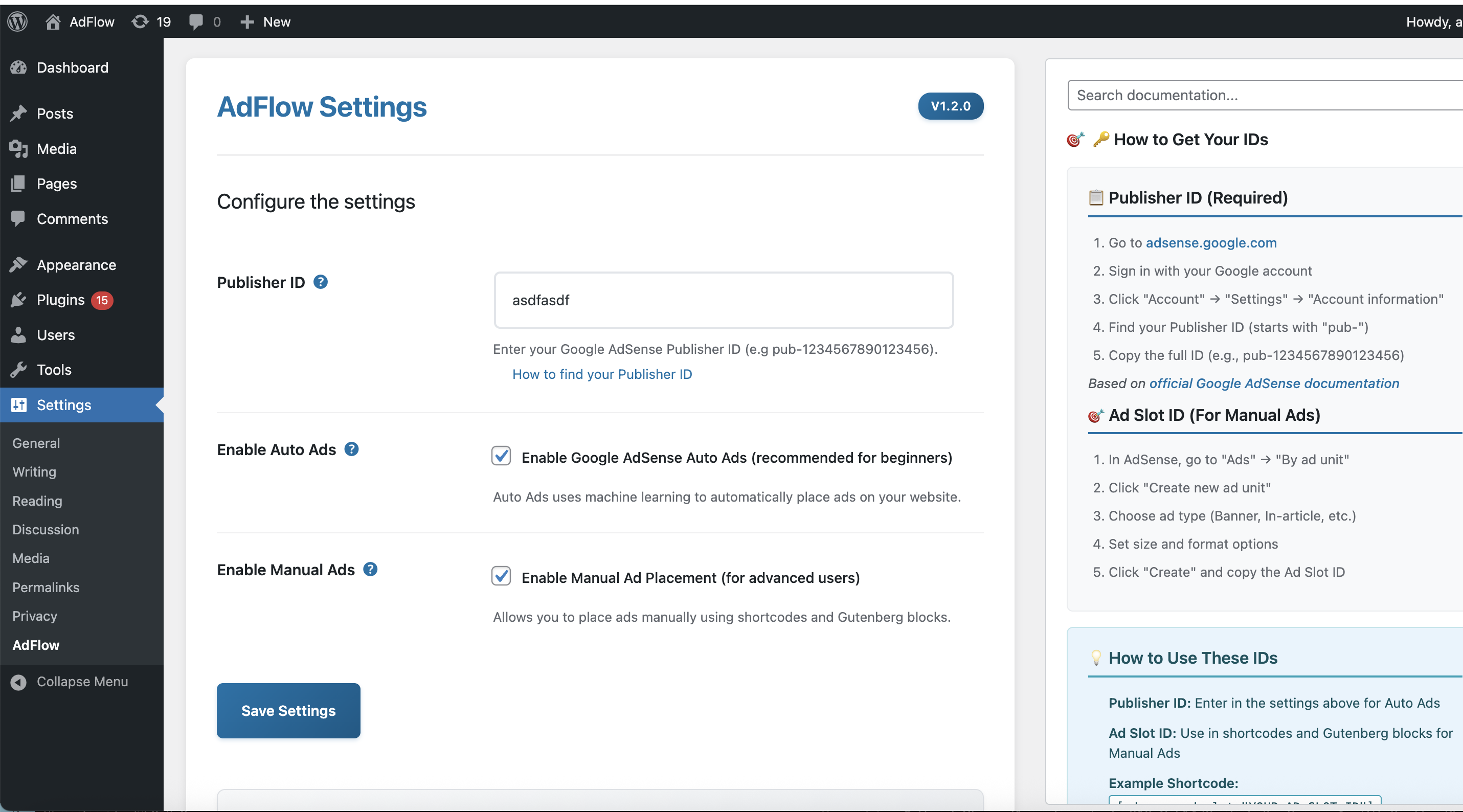Image resolution: width=1463 pixels, height=812 pixels.
Task: Click the Appearance paintbrush icon
Action: click(18, 264)
